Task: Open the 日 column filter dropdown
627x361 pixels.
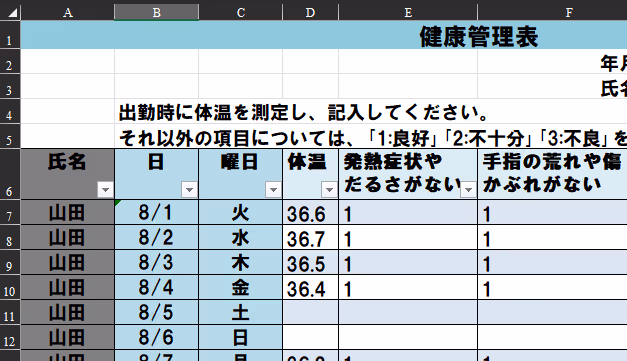Action: [190, 189]
